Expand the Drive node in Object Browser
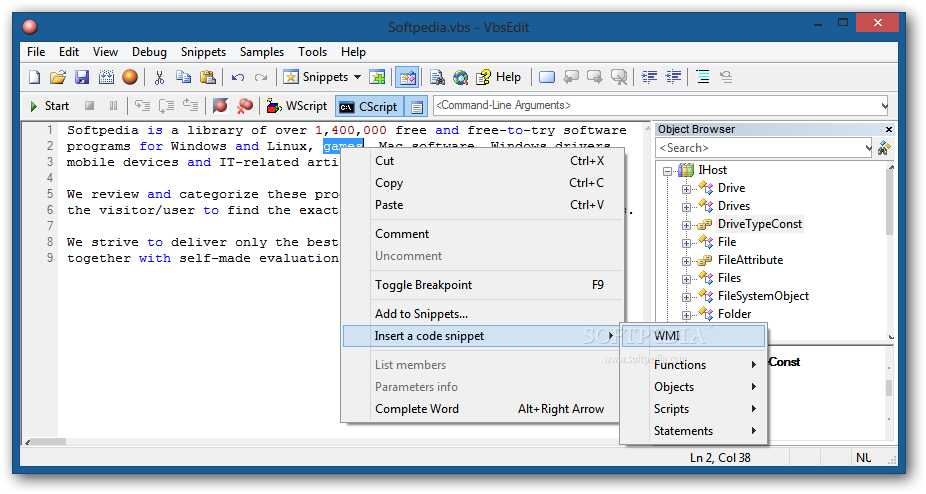This screenshot has height=494, width=926. pyautogui.click(x=686, y=189)
